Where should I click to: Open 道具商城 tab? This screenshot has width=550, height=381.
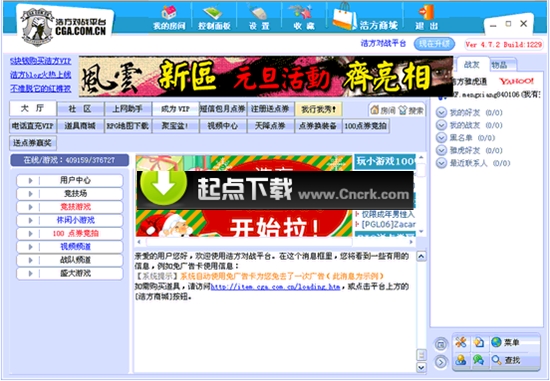(x=80, y=126)
